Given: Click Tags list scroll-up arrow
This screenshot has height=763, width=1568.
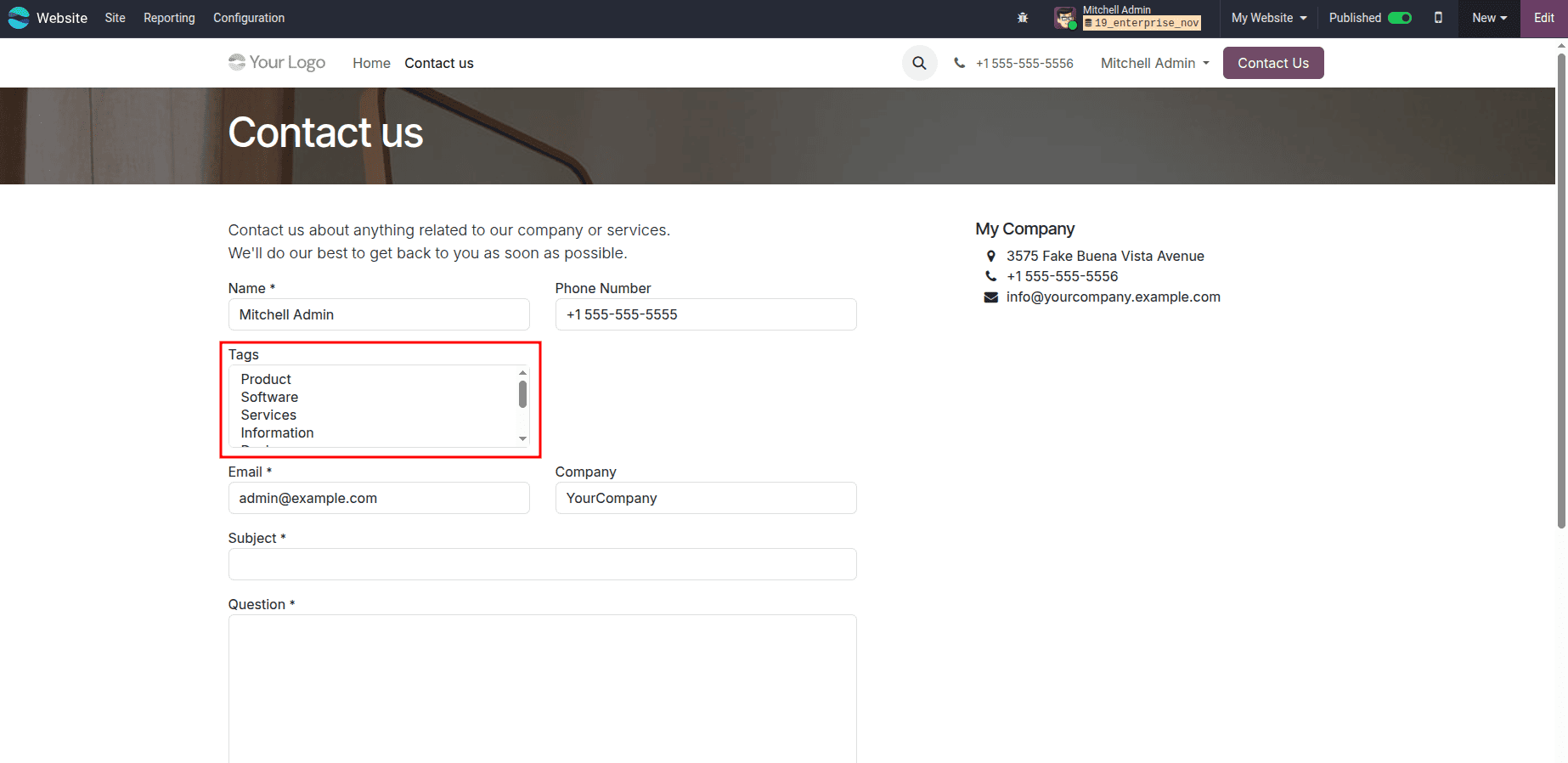Looking at the screenshot, I should pyautogui.click(x=522, y=373).
